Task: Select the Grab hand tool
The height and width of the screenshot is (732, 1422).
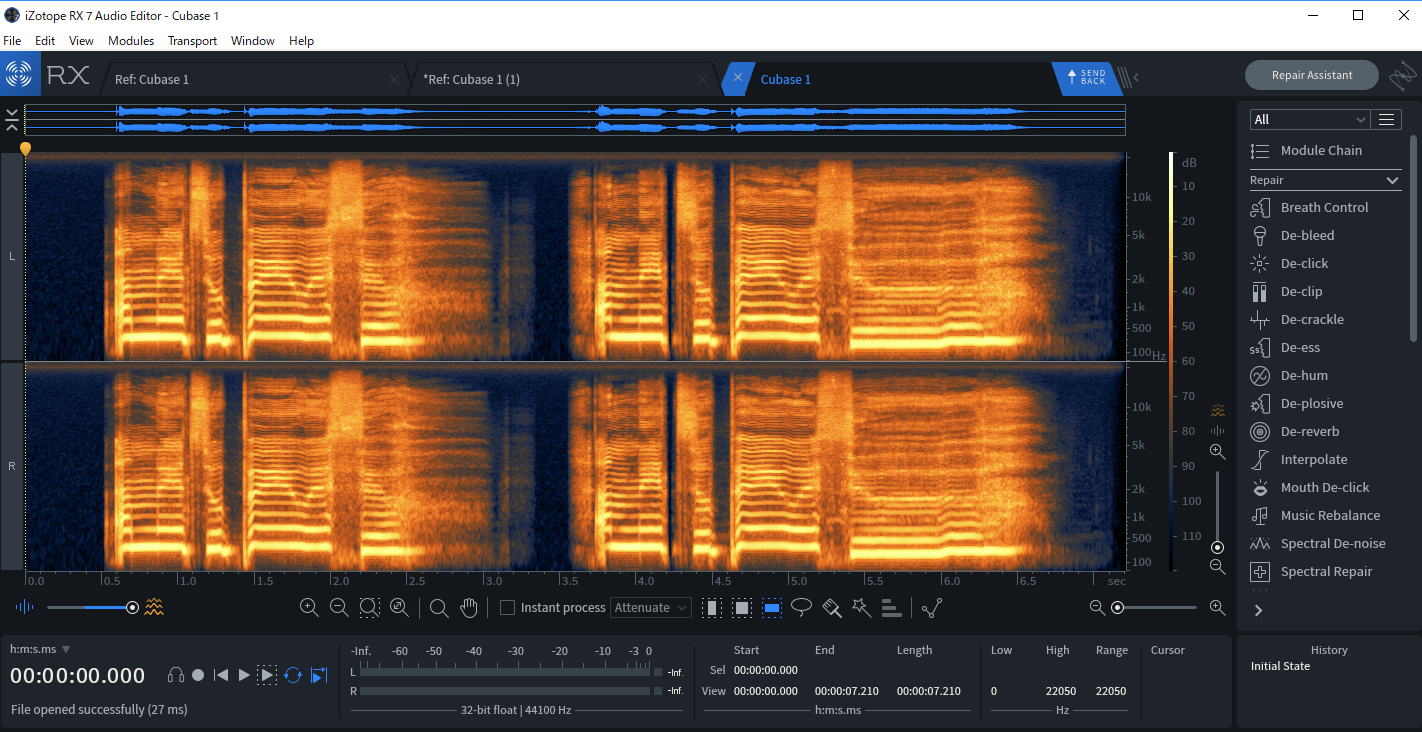Action: click(468, 607)
